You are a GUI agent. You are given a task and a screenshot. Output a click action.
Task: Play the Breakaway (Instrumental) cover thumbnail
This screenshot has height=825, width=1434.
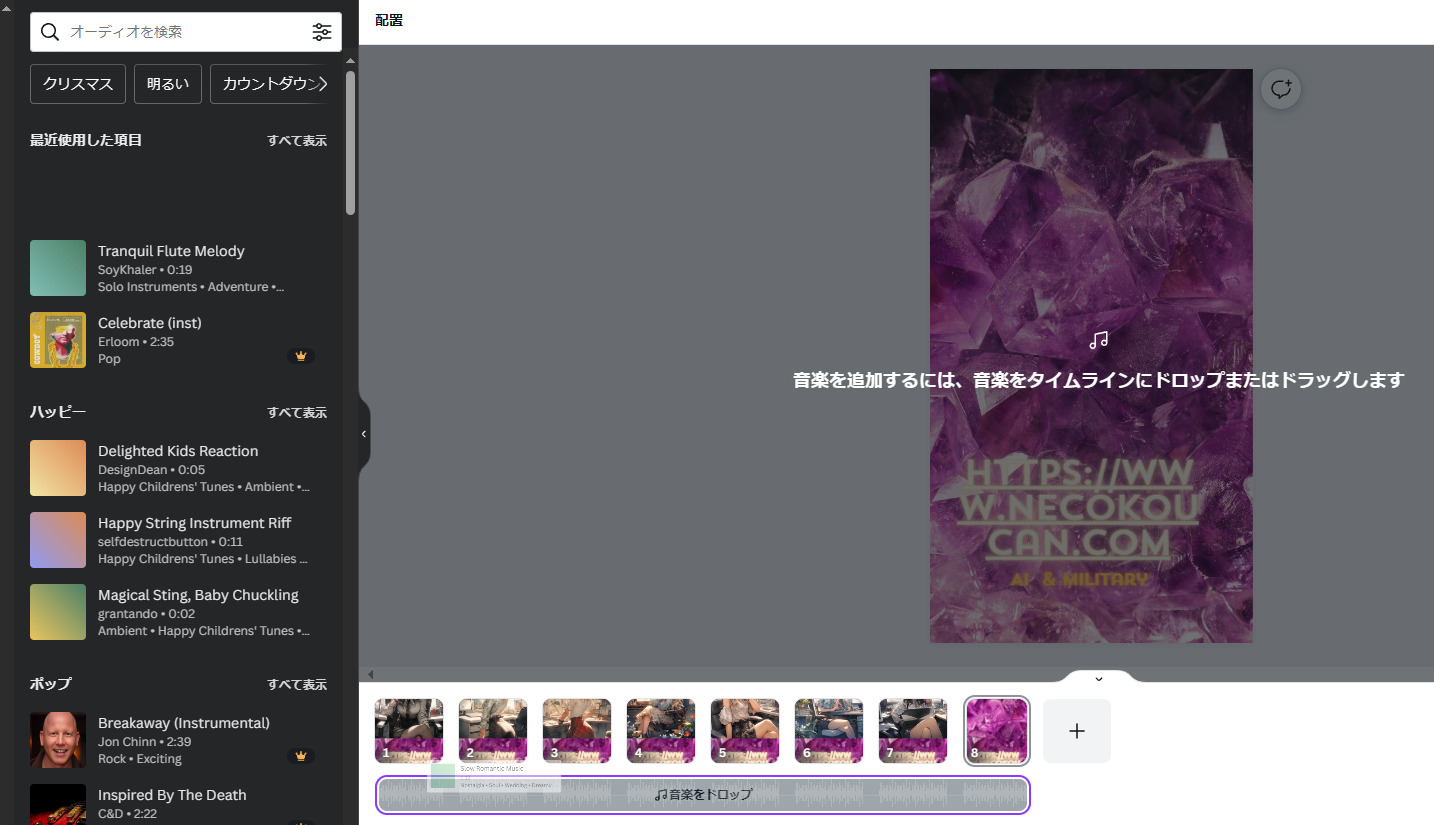(x=58, y=740)
